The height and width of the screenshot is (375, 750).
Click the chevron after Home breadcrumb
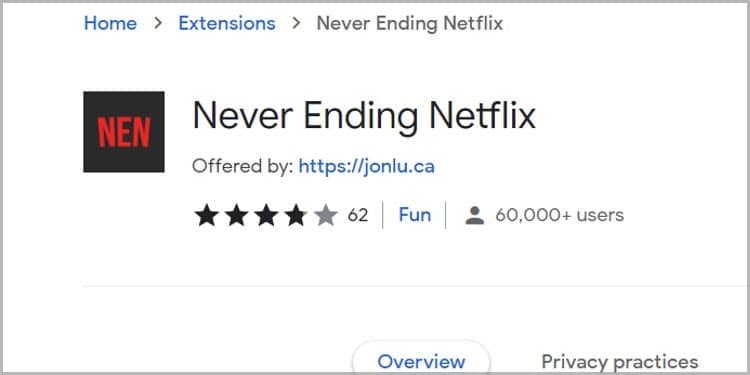[x=158, y=23]
